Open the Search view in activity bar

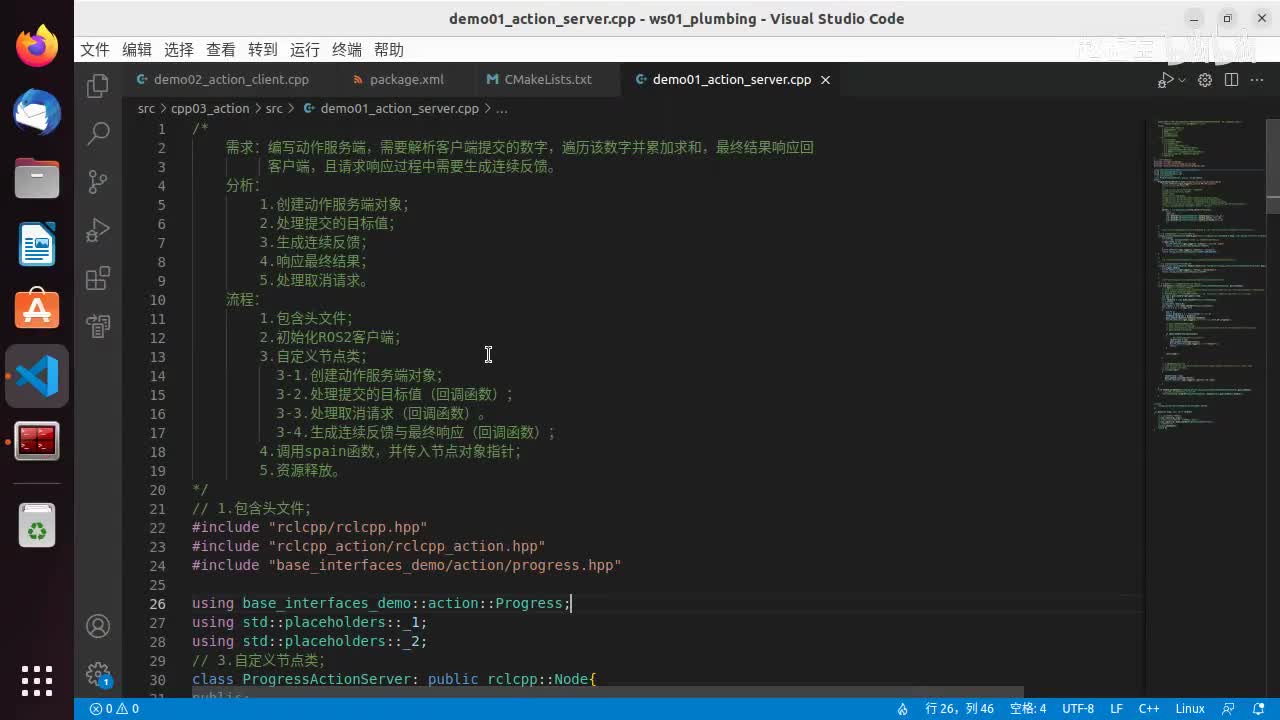pos(98,133)
